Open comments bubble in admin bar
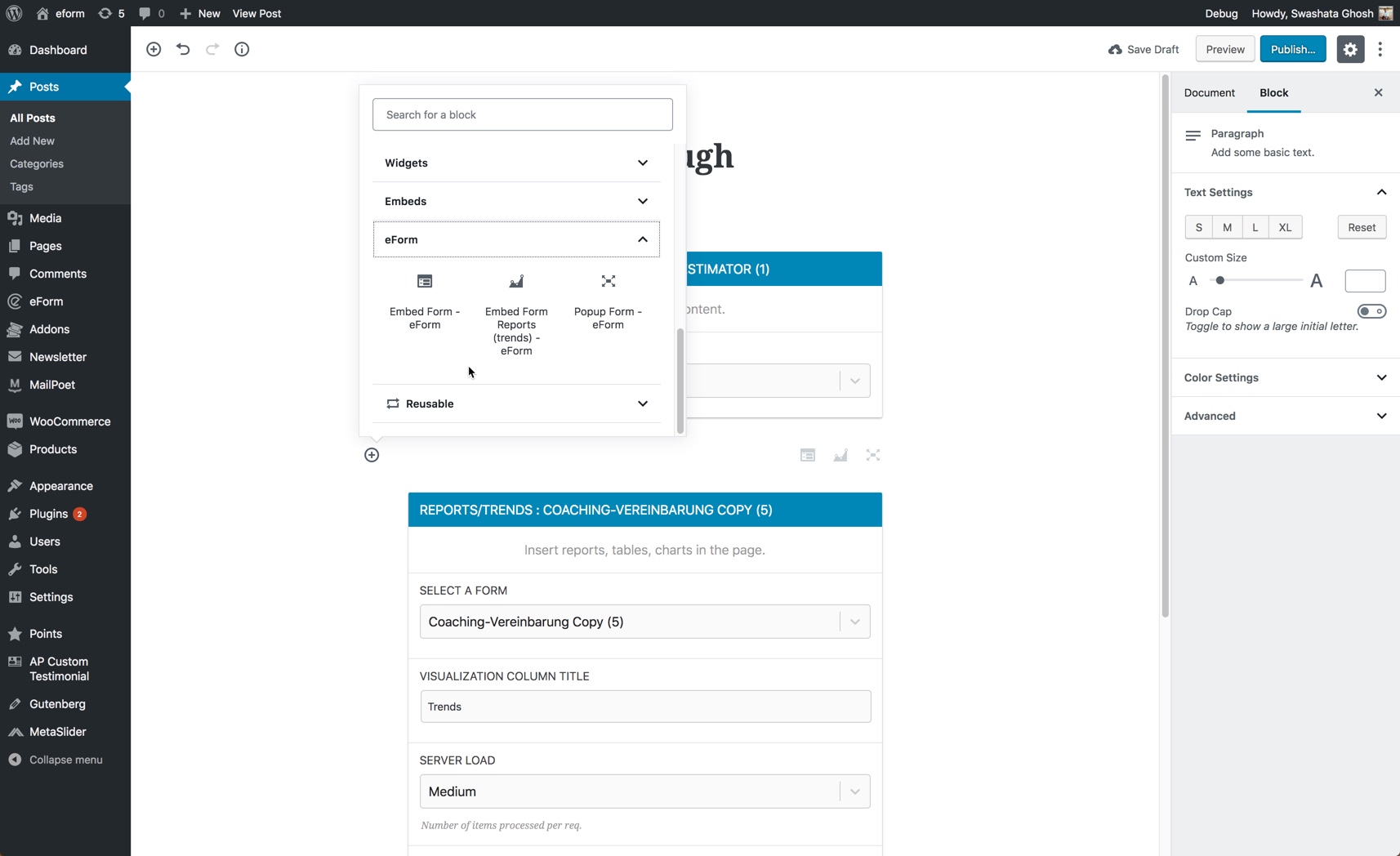Viewport: 1400px width, 856px height. pyautogui.click(x=151, y=13)
